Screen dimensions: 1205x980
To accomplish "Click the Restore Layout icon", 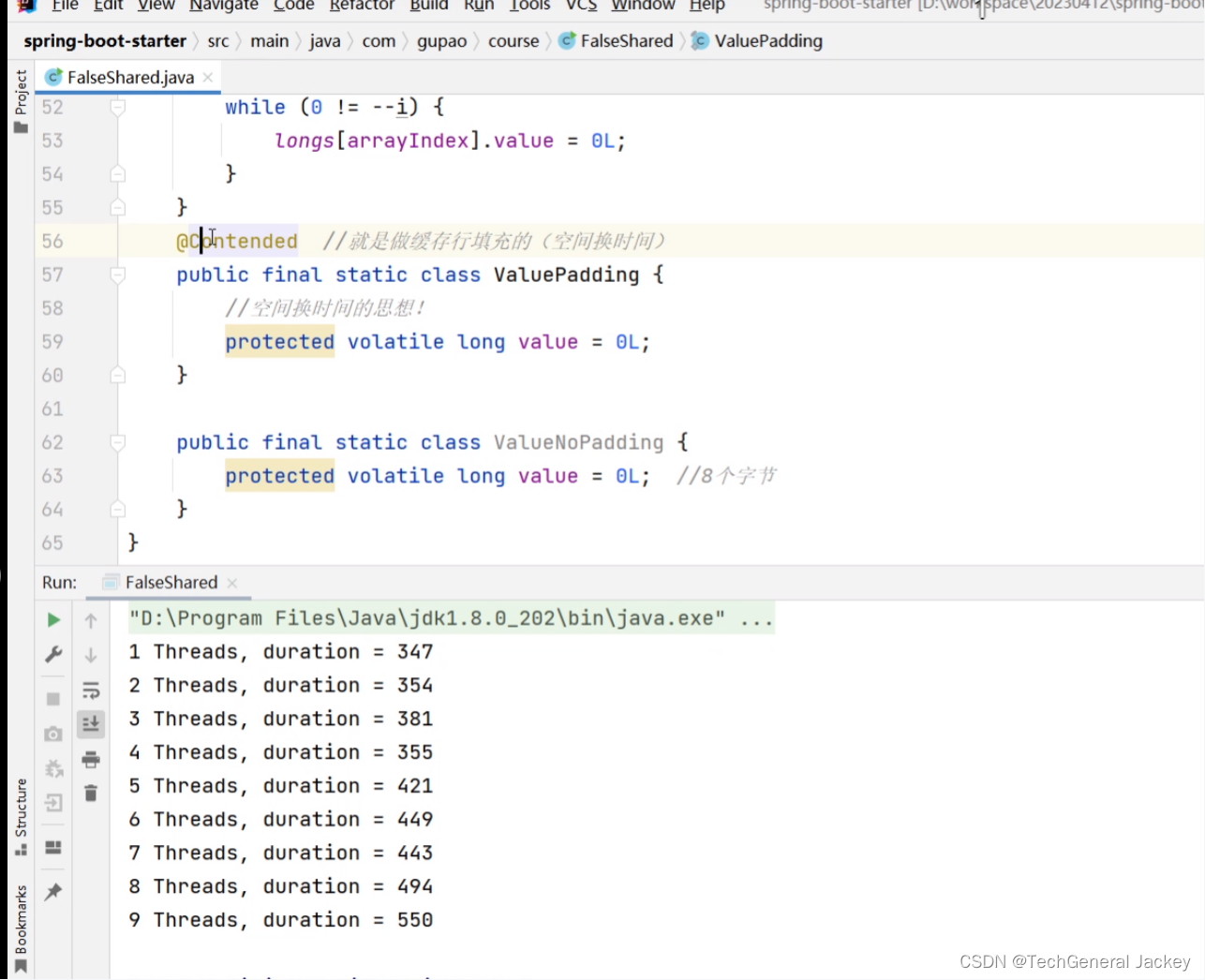I will pos(53,847).
